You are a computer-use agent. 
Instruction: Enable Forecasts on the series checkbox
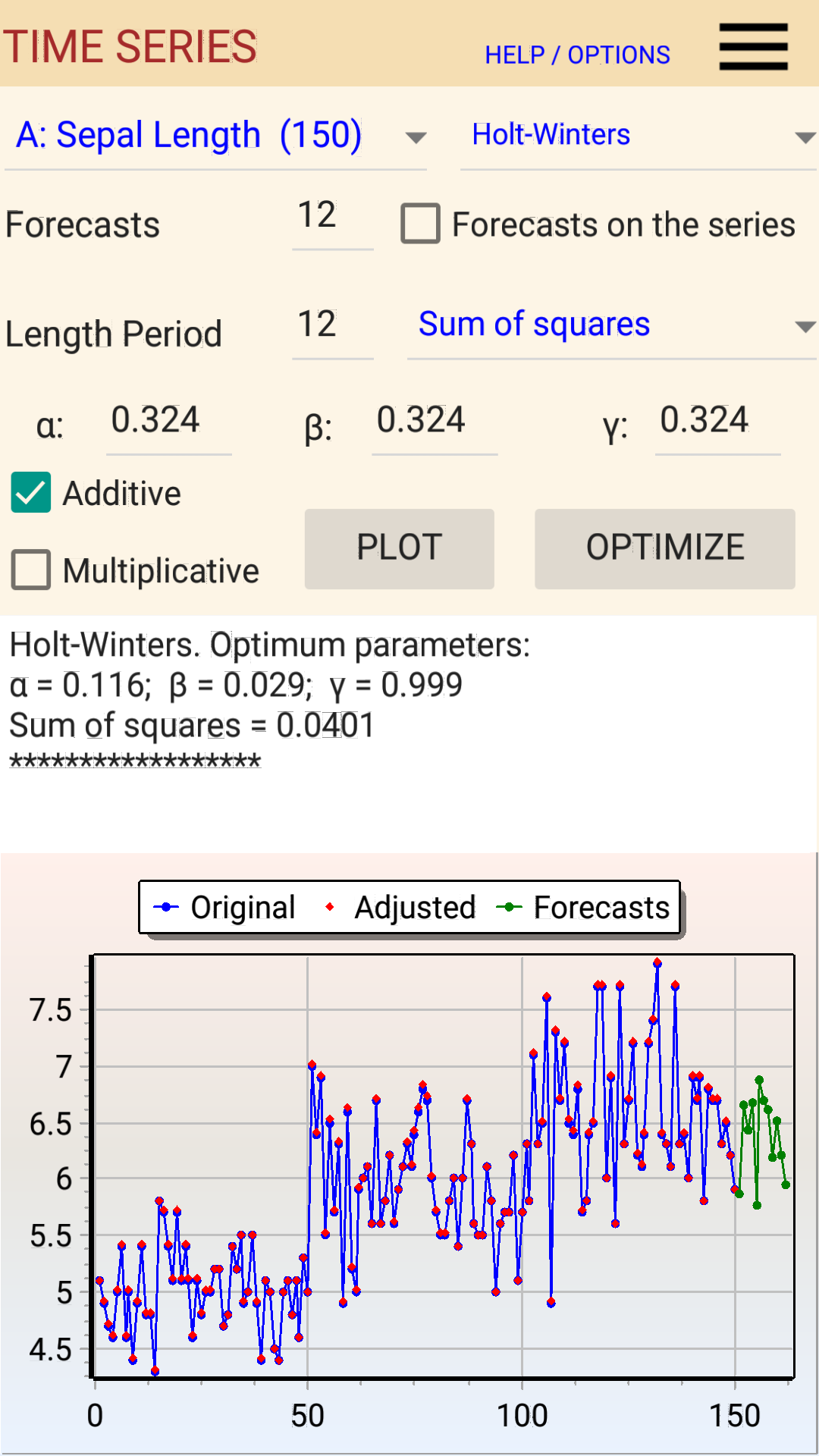421,224
